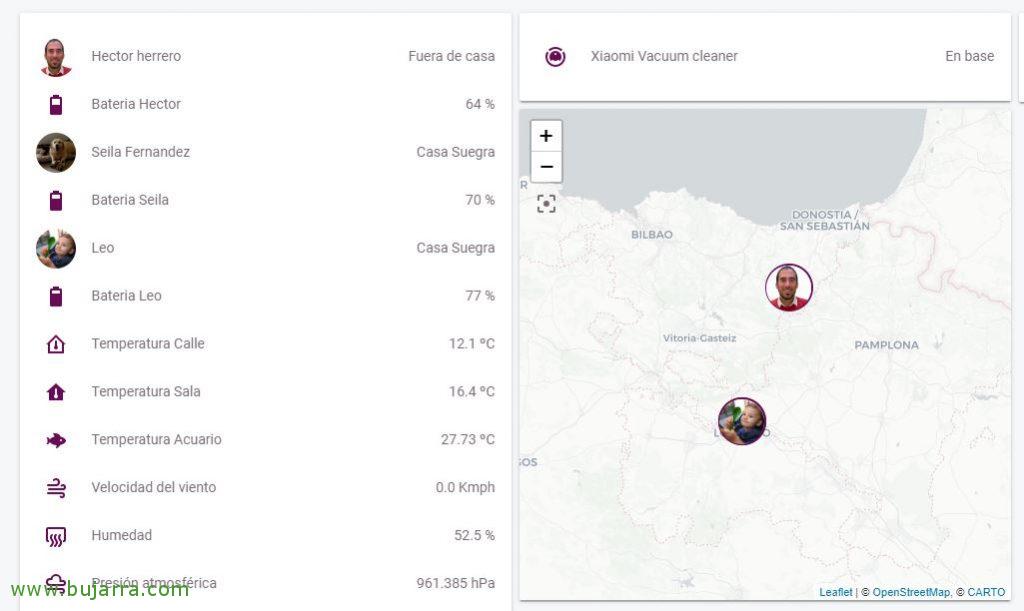This screenshot has height=611, width=1024.
Task: Select the Bateria Seila battery icon
Action: [x=56, y=200]
